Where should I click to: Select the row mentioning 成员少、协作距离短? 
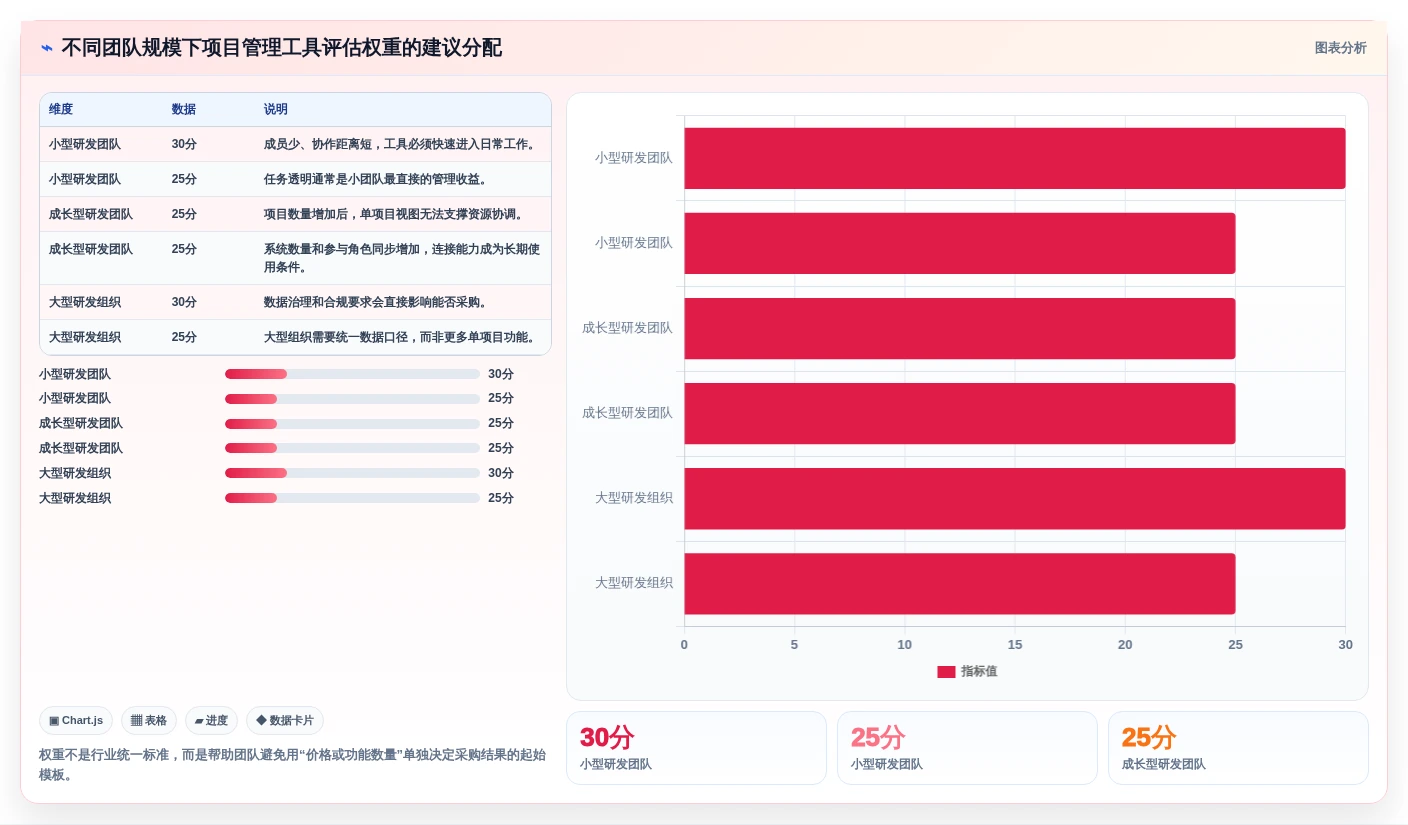pyautogui.click(x=295, y=144)
